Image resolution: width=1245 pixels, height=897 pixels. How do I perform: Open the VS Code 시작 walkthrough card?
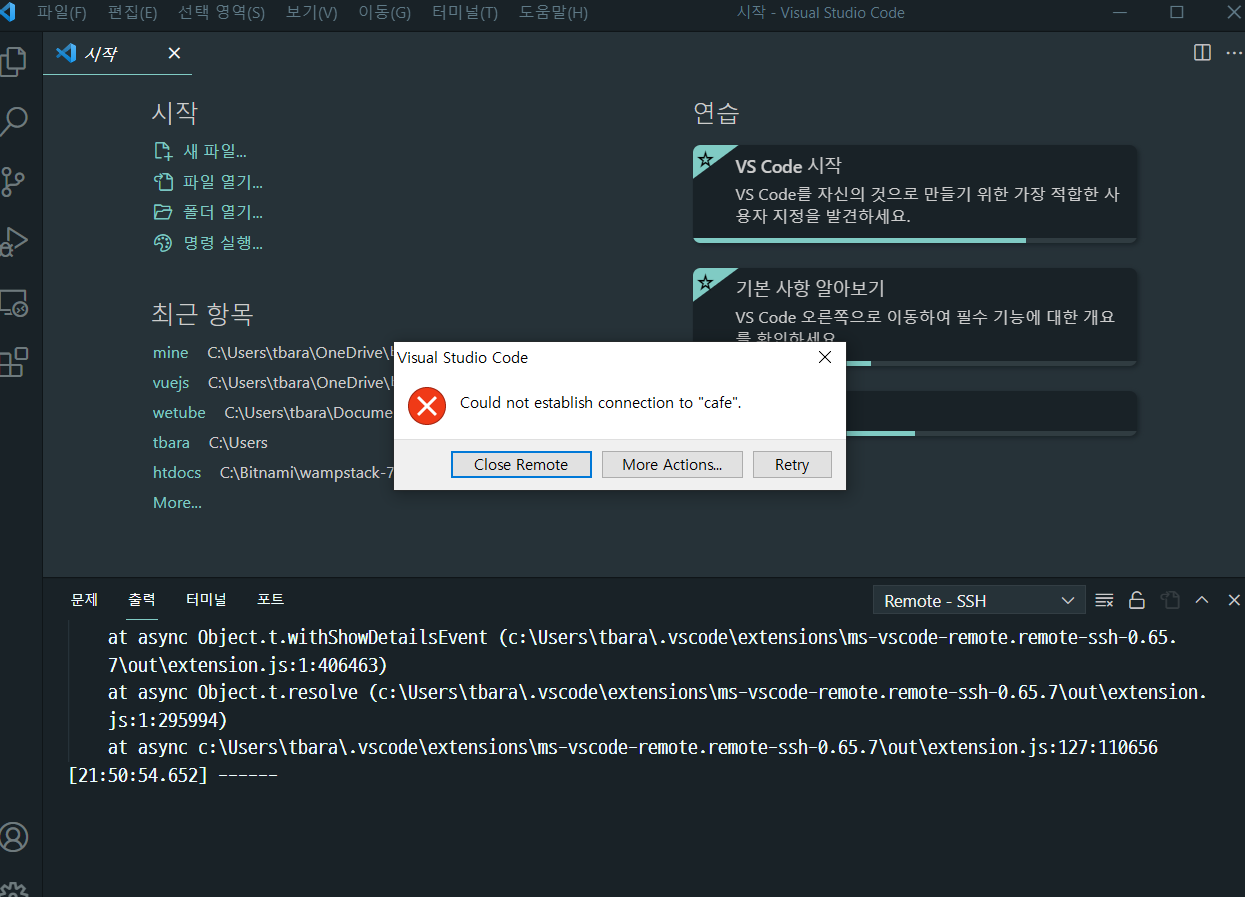coord(914,194)
